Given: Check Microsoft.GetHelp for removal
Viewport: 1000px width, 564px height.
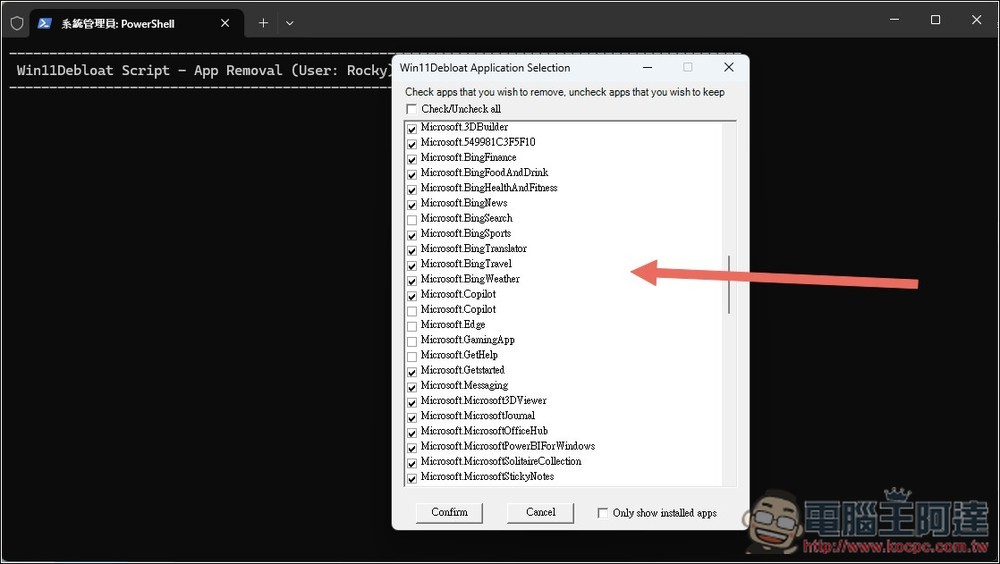Looking at the screenshot, I should point(412,357).
